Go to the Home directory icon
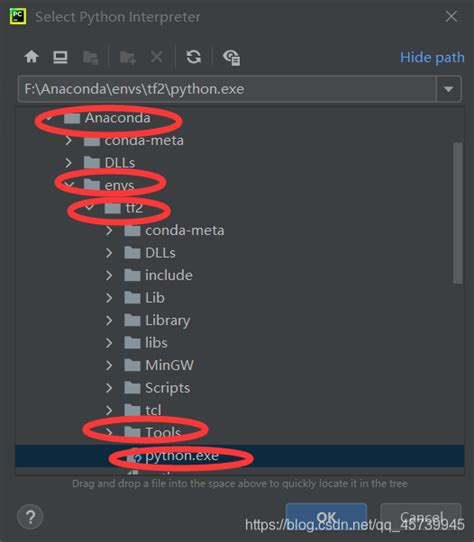Viewport: 474px width, 542px height. click(x=31, y=57)
